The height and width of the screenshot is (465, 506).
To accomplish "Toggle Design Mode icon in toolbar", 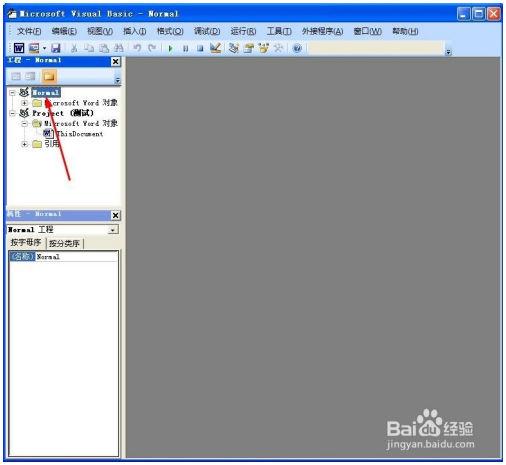I will coord(216,48).
